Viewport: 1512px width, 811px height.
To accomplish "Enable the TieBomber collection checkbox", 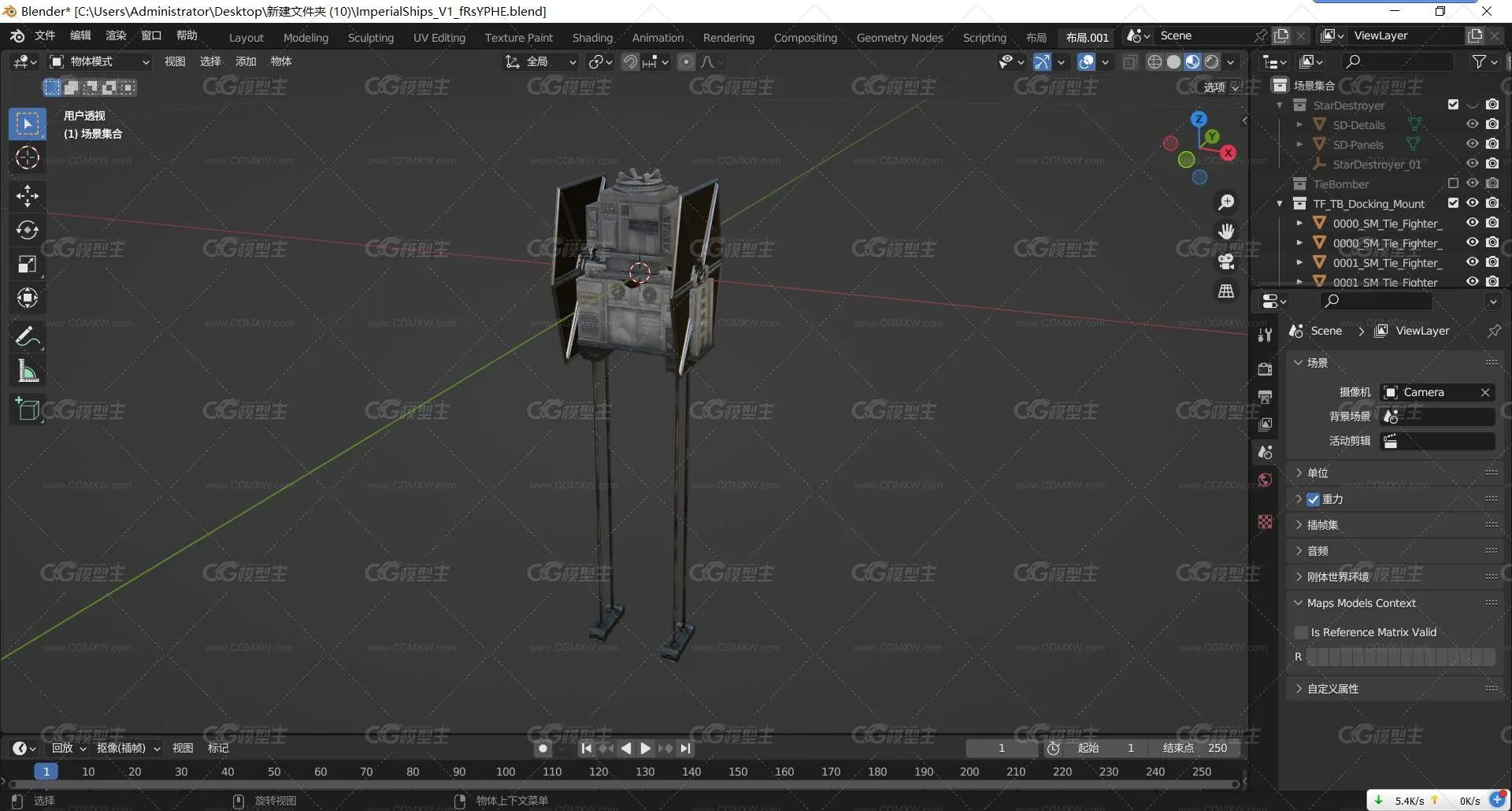I will 1453,183.
